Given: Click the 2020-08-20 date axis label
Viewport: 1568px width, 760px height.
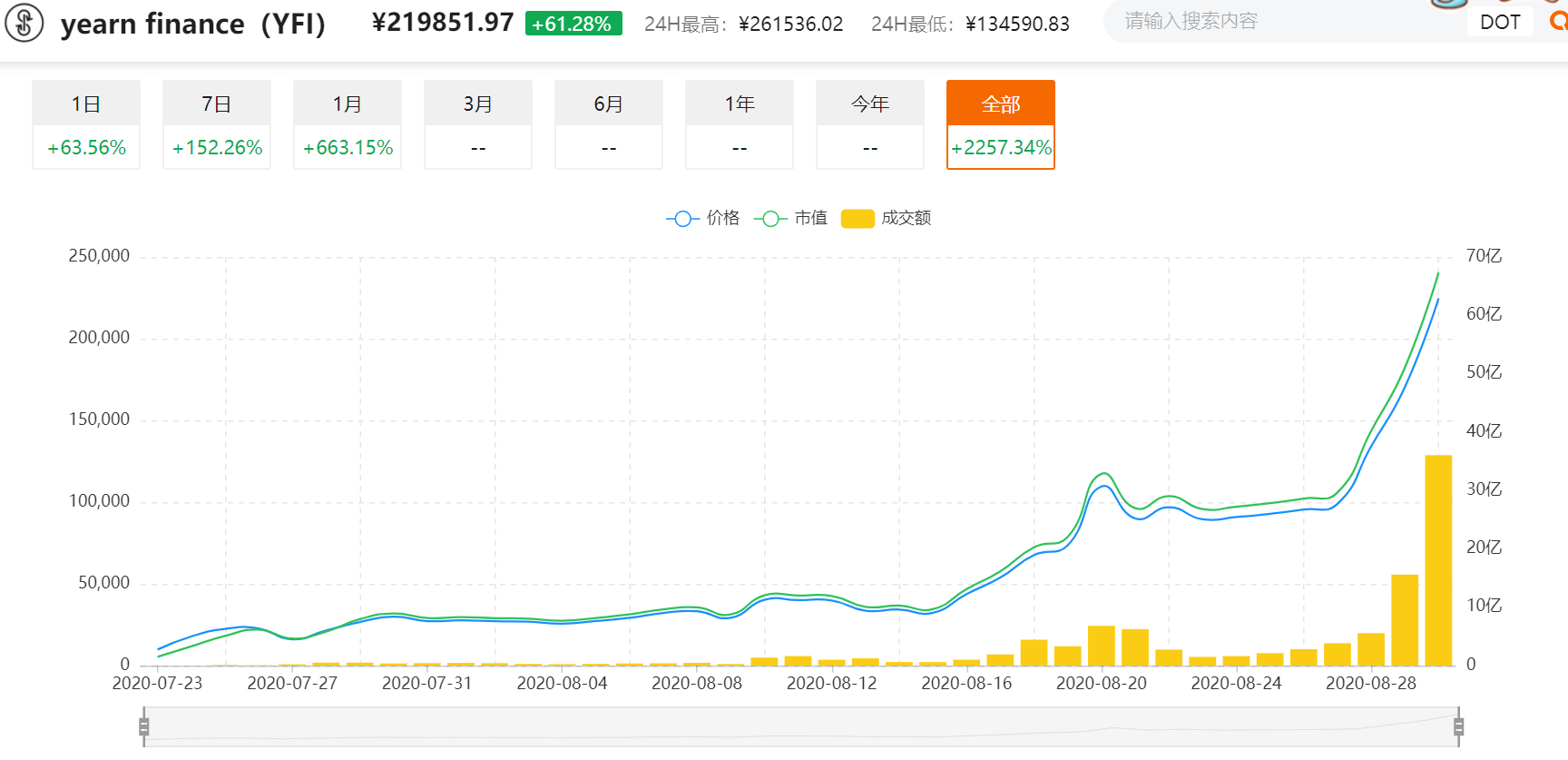Looking at the screenshot, I should (x=1102, y=683).
